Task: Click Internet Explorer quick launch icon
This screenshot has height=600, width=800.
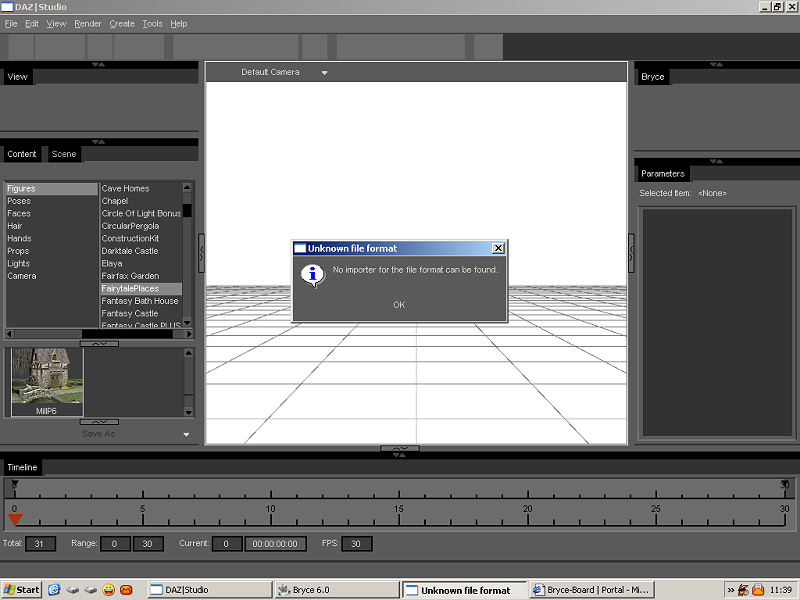Action: (x=54, y=590)
